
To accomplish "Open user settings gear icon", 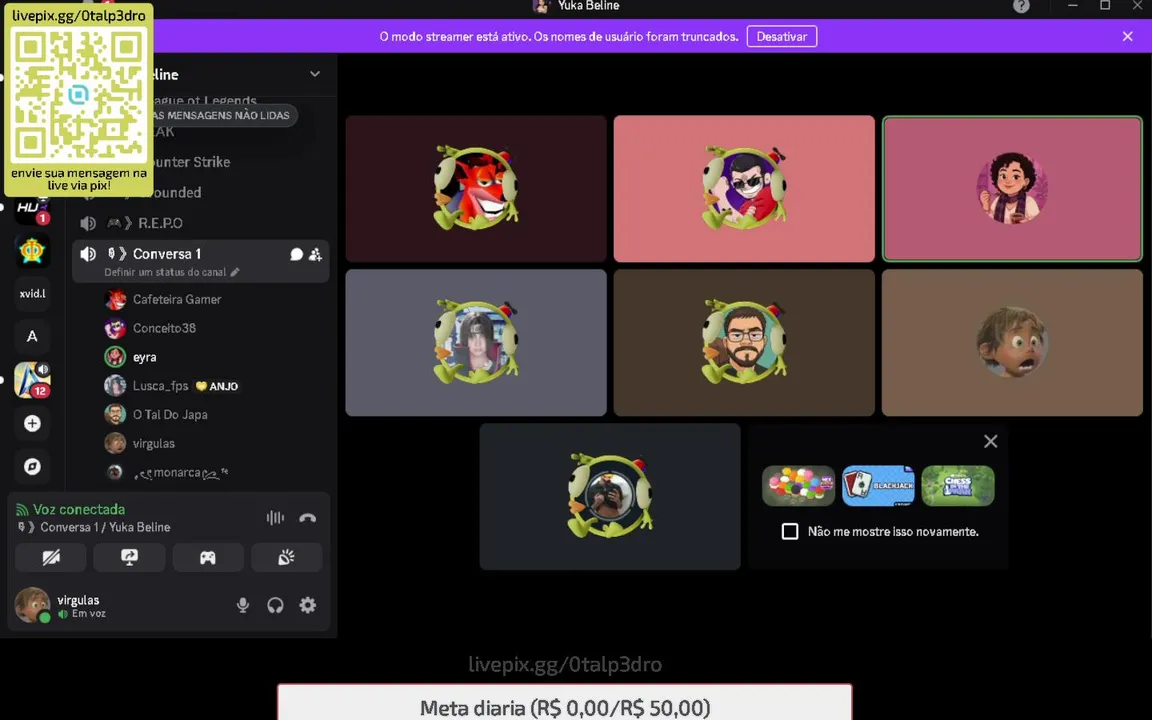I will pos(308,605).
